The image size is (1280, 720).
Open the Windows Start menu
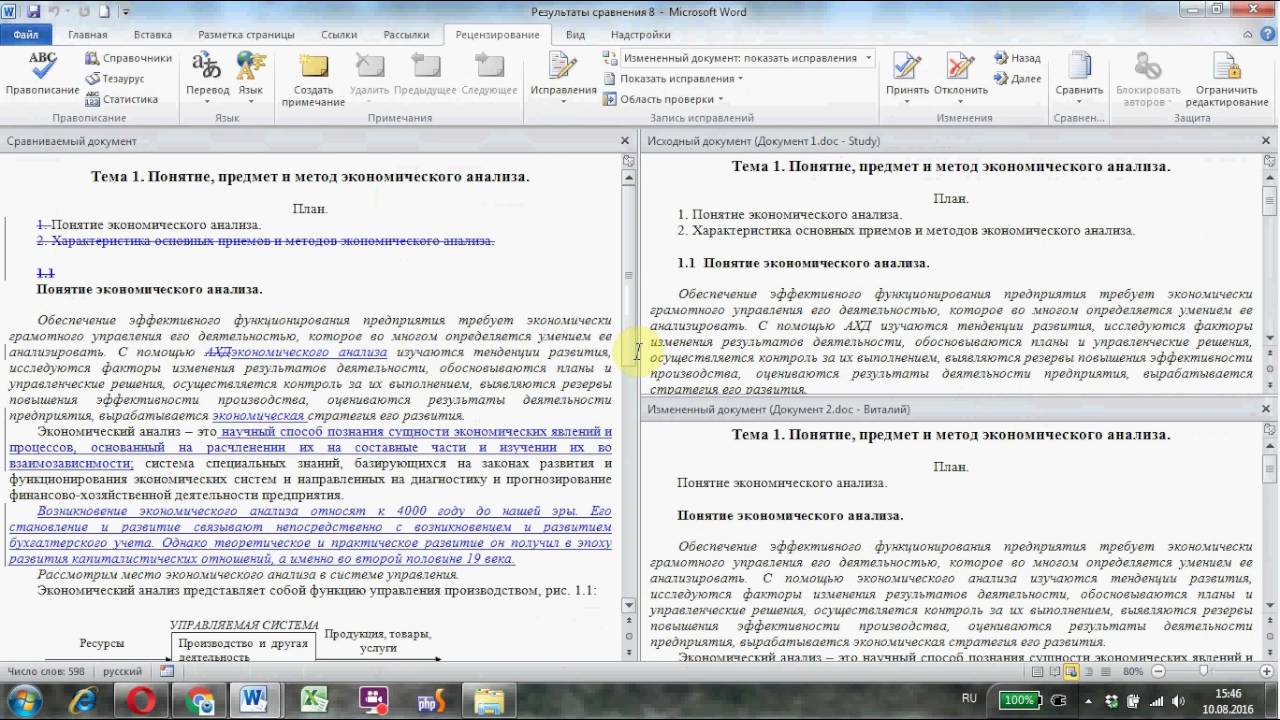click(24, 699)
